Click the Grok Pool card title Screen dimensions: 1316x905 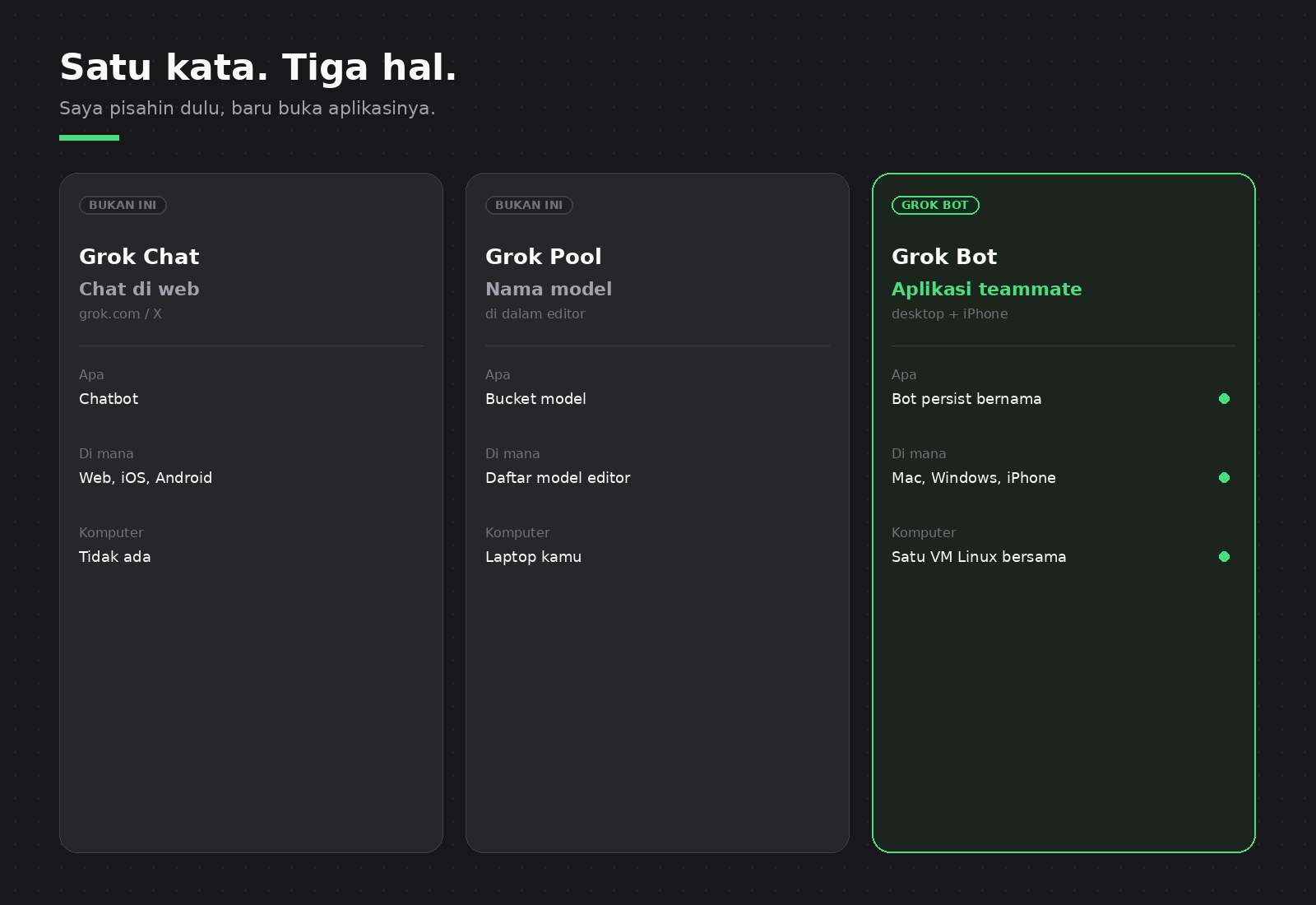click(x=544, y=257)
